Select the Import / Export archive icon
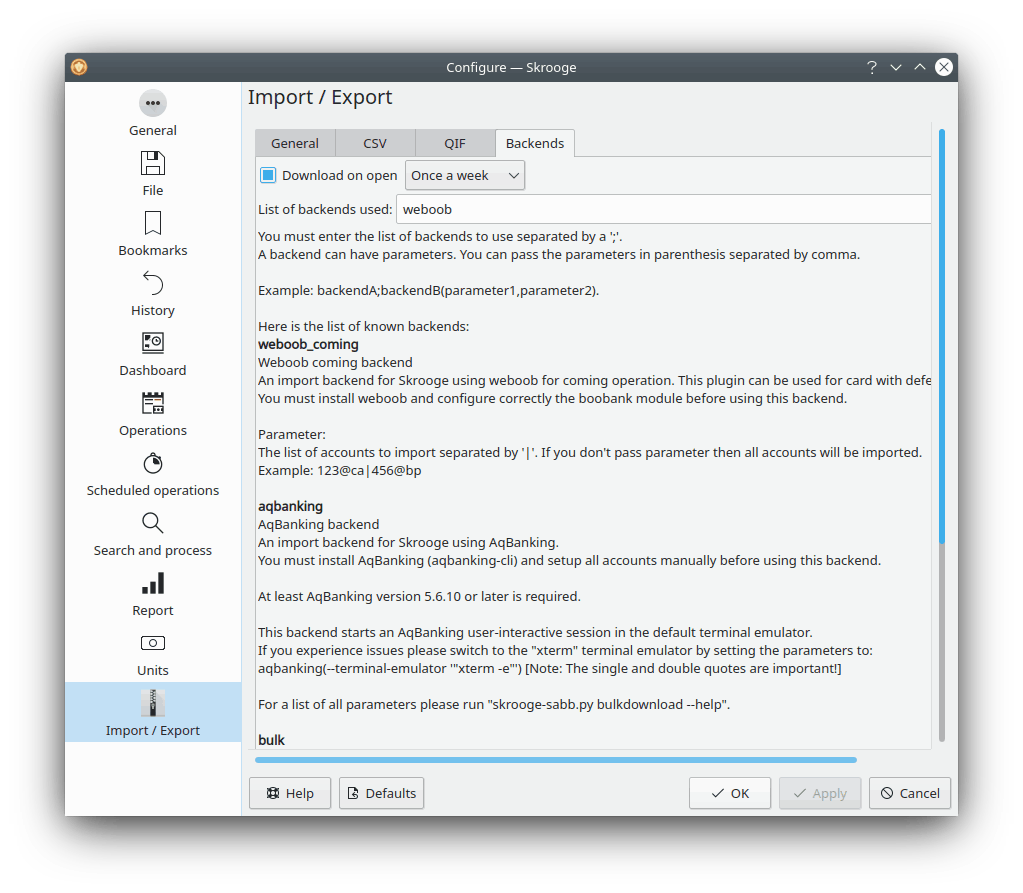This screenshot has width=1023, height=893. pyautogui.click(x=153, y=703)
